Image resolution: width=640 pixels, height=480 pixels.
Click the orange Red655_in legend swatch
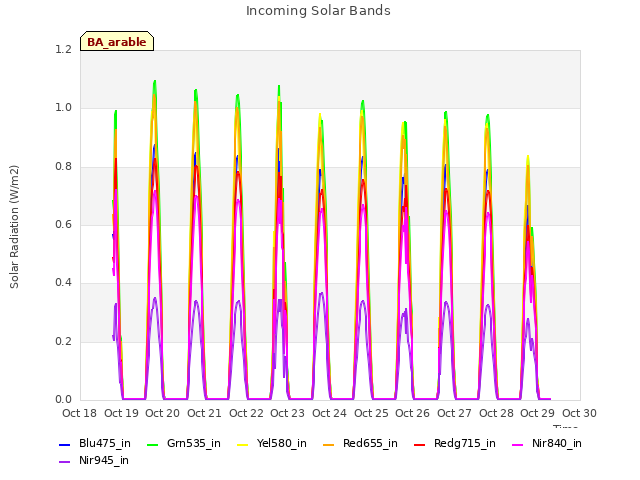(329, 444)
